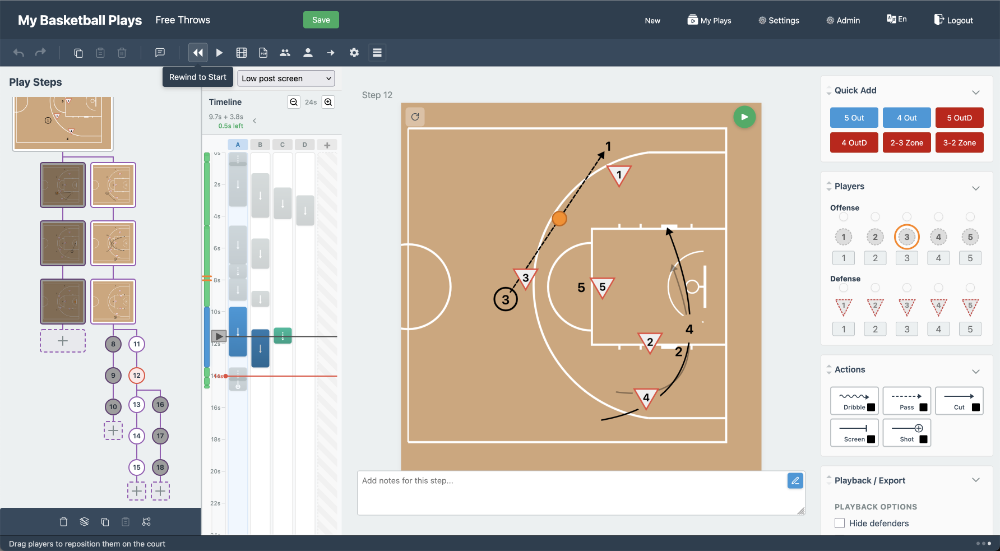1000x551 pixels.
Task: Click the green Save button
Action: click(x=321, y=20)
